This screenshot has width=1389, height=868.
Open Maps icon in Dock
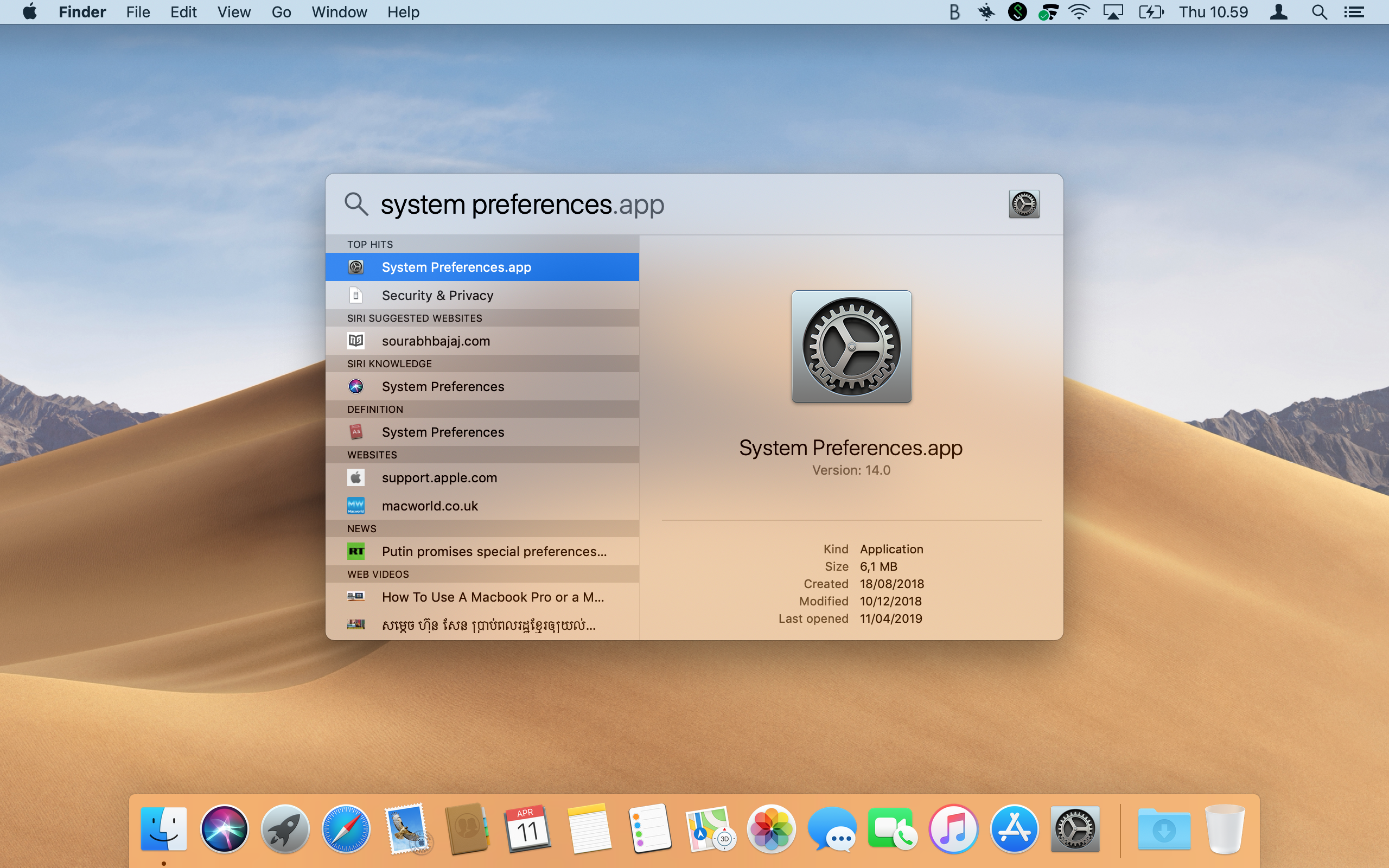tap(711, 829)
